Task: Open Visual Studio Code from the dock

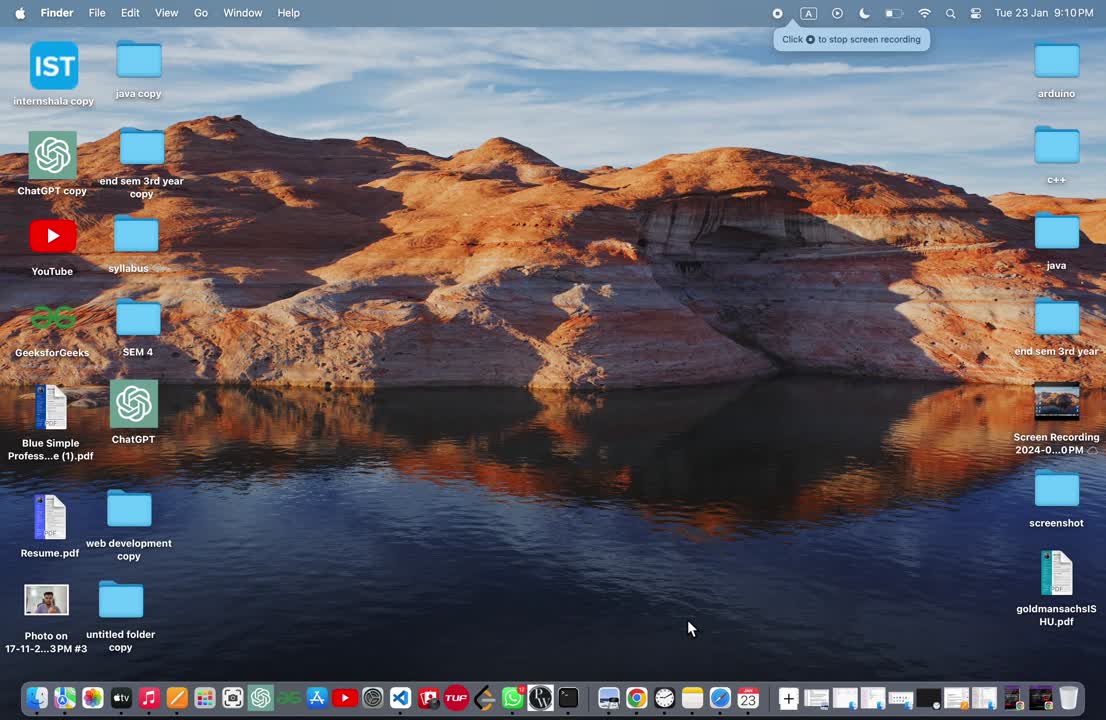Action: coord(400,698)
